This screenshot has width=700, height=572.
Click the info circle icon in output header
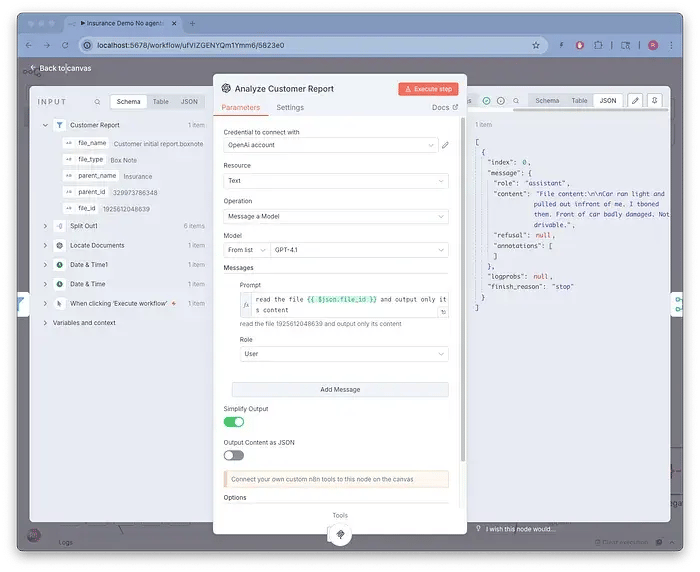pos(501,101)
